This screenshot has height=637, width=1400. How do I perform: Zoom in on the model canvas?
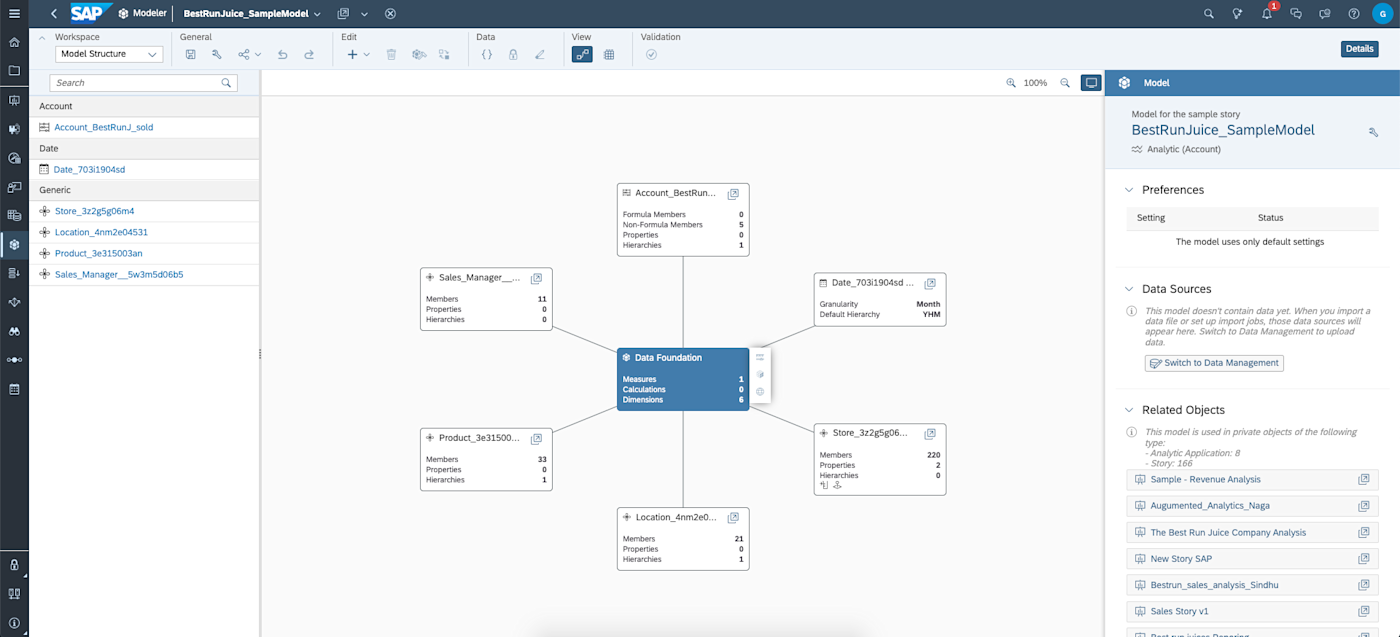tap(1011, 83)
